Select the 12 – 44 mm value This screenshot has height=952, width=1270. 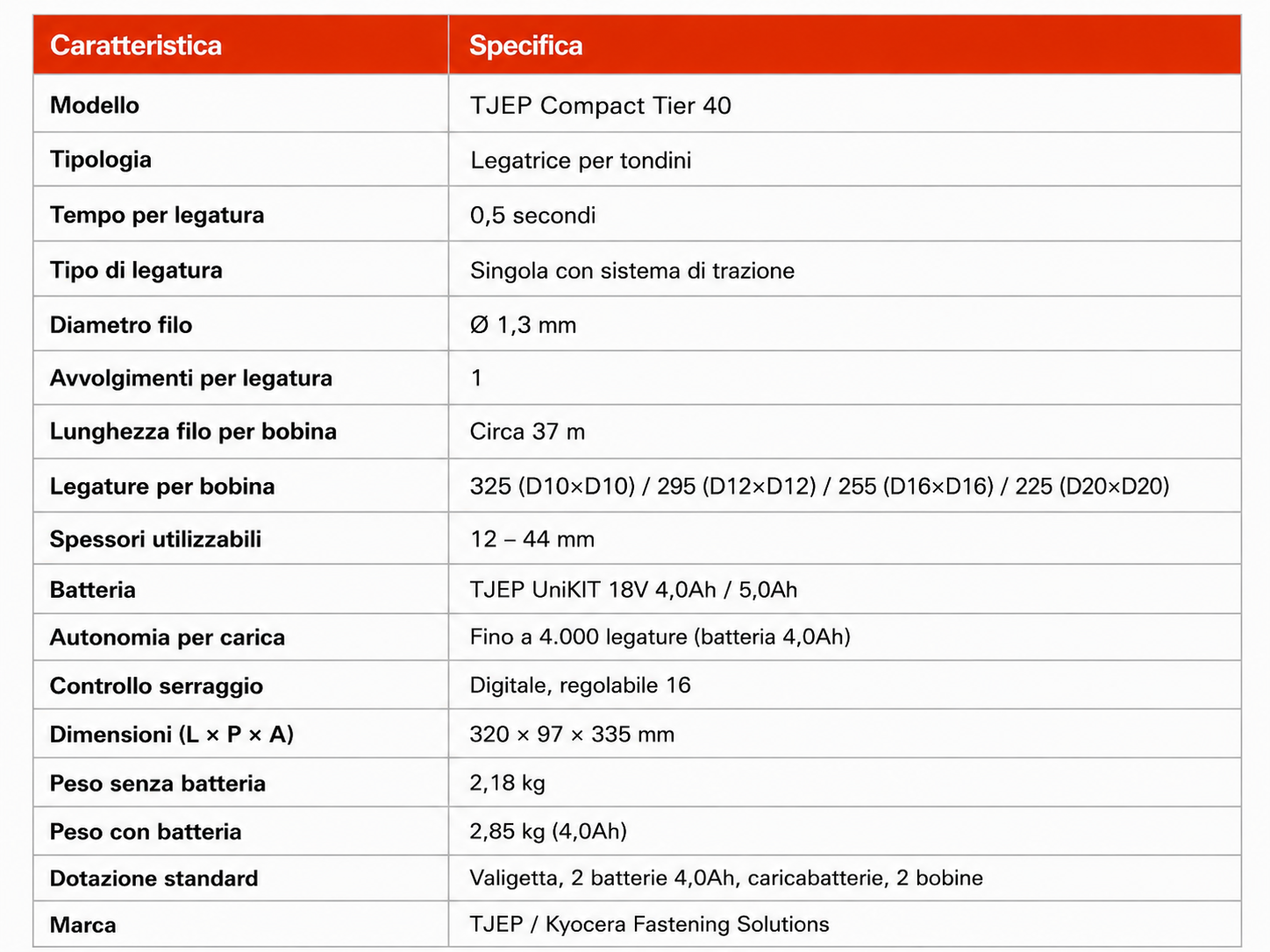532,539
